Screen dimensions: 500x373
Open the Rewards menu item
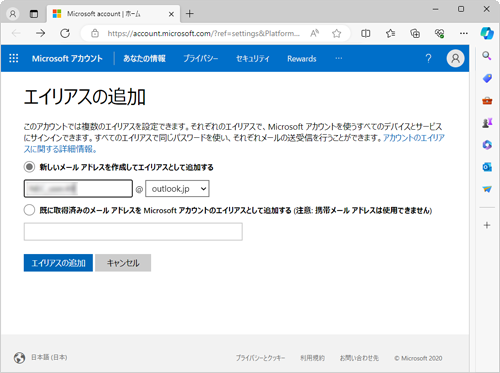(302, 59)
